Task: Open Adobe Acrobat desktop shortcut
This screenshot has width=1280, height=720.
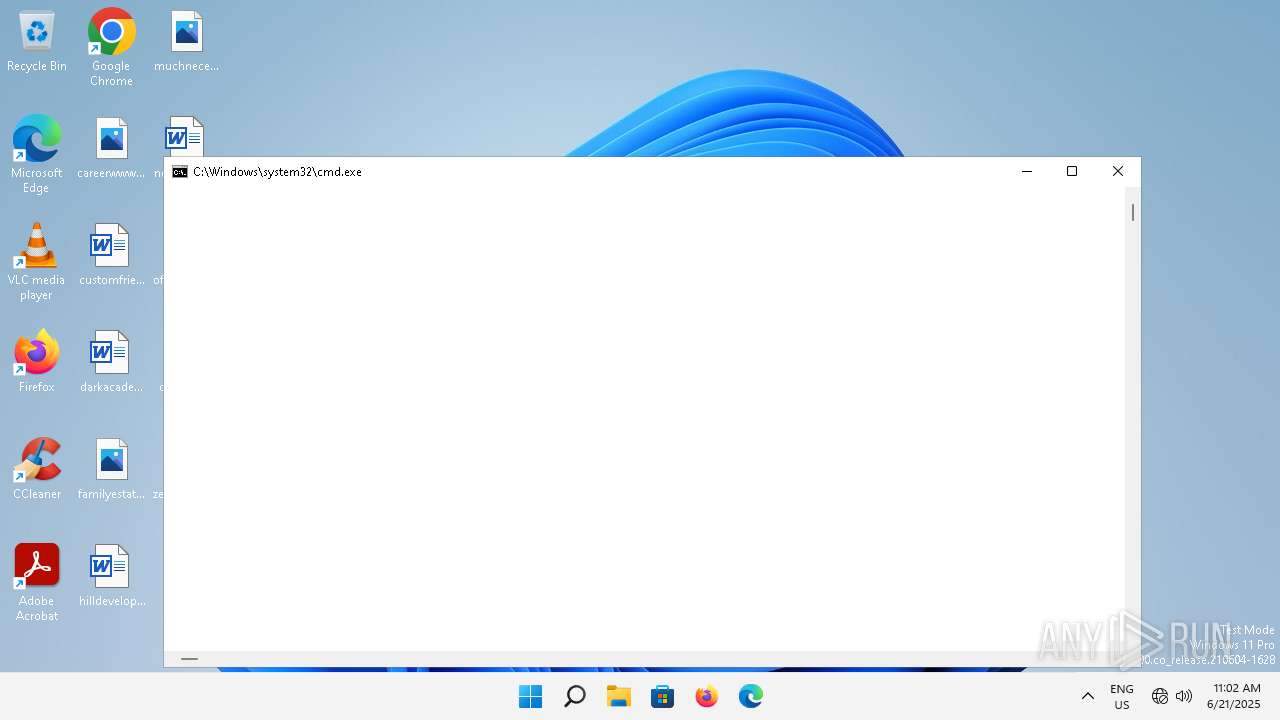Action: [x=36, y=583]
